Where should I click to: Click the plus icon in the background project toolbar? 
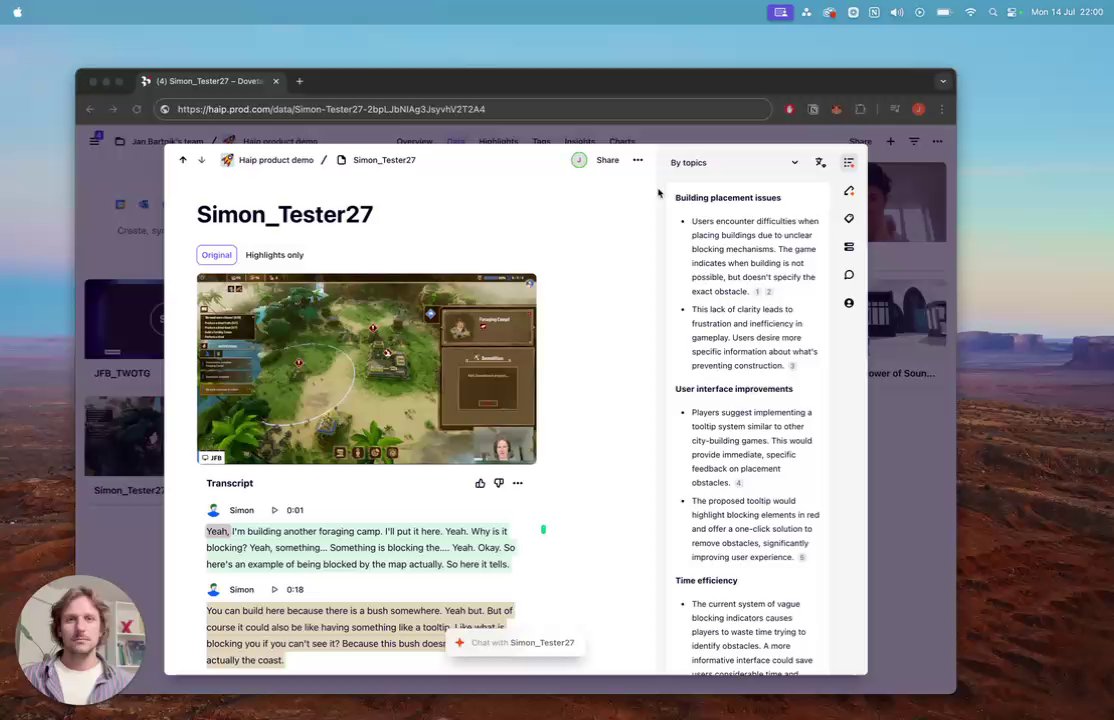[x=890, y=141]
